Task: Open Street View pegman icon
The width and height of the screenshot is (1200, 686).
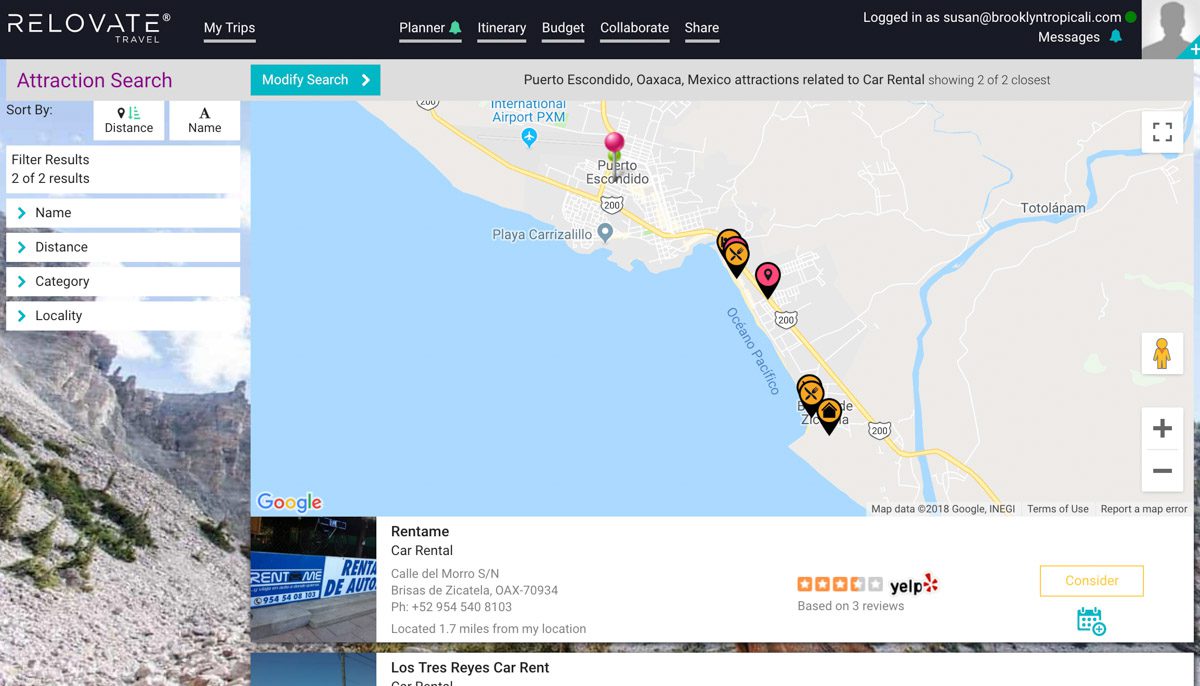Action: tap(1162, 354)
